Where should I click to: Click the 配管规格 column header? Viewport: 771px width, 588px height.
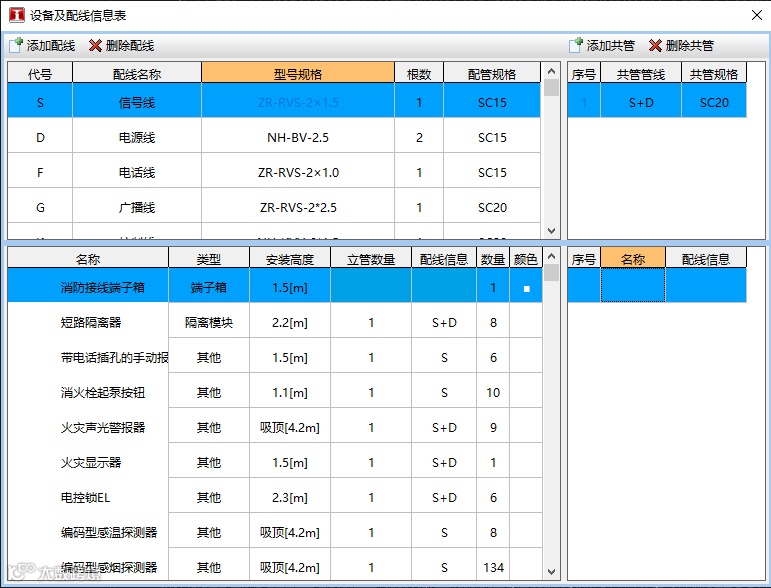(x=492, y=73)
